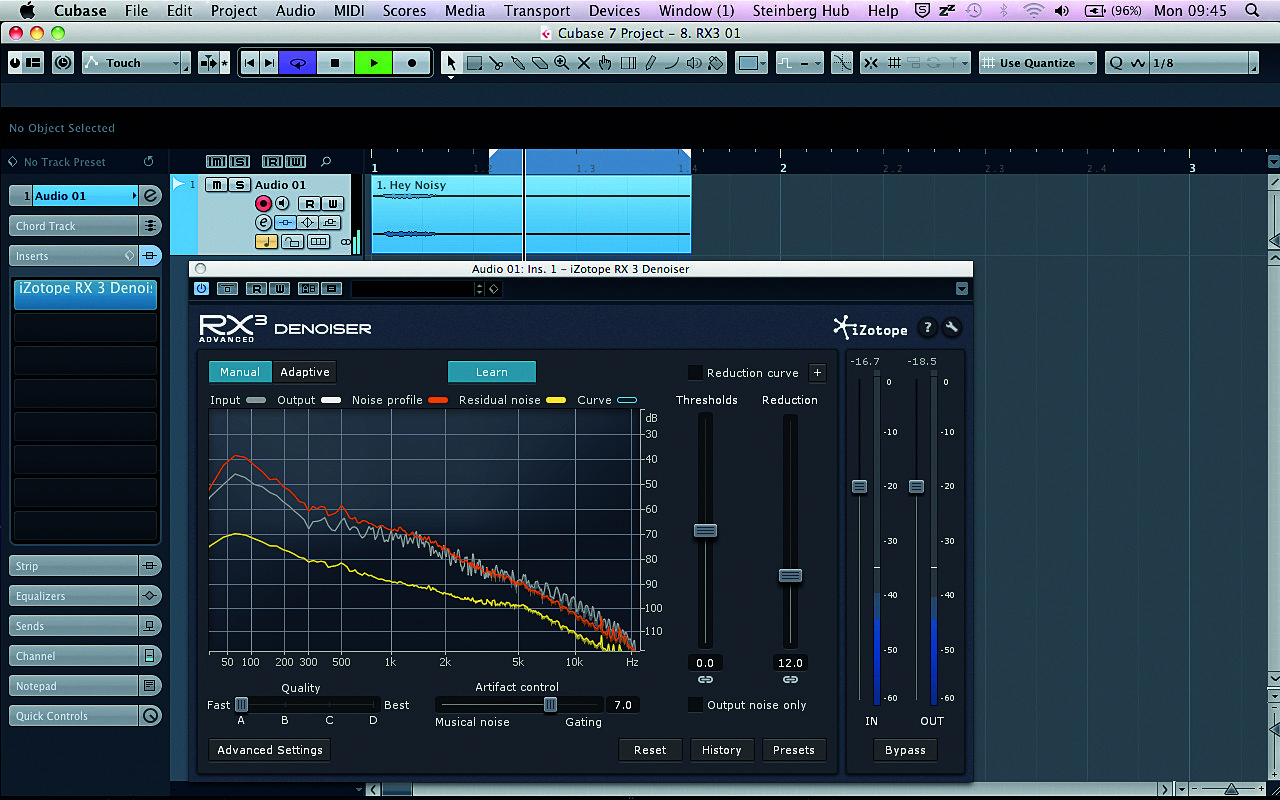Select the Erase tool
Screen dimensions: 1280x800
pos(540,63)
